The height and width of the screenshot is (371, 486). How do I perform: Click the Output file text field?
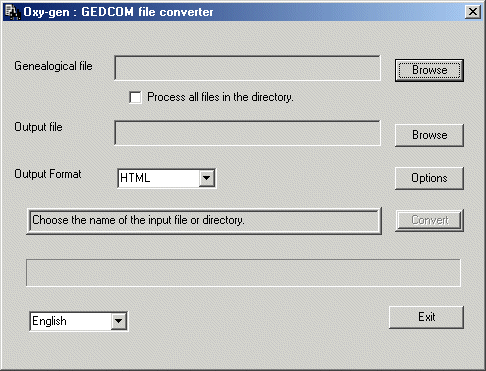pyautogui.click(x=247, y=133)
